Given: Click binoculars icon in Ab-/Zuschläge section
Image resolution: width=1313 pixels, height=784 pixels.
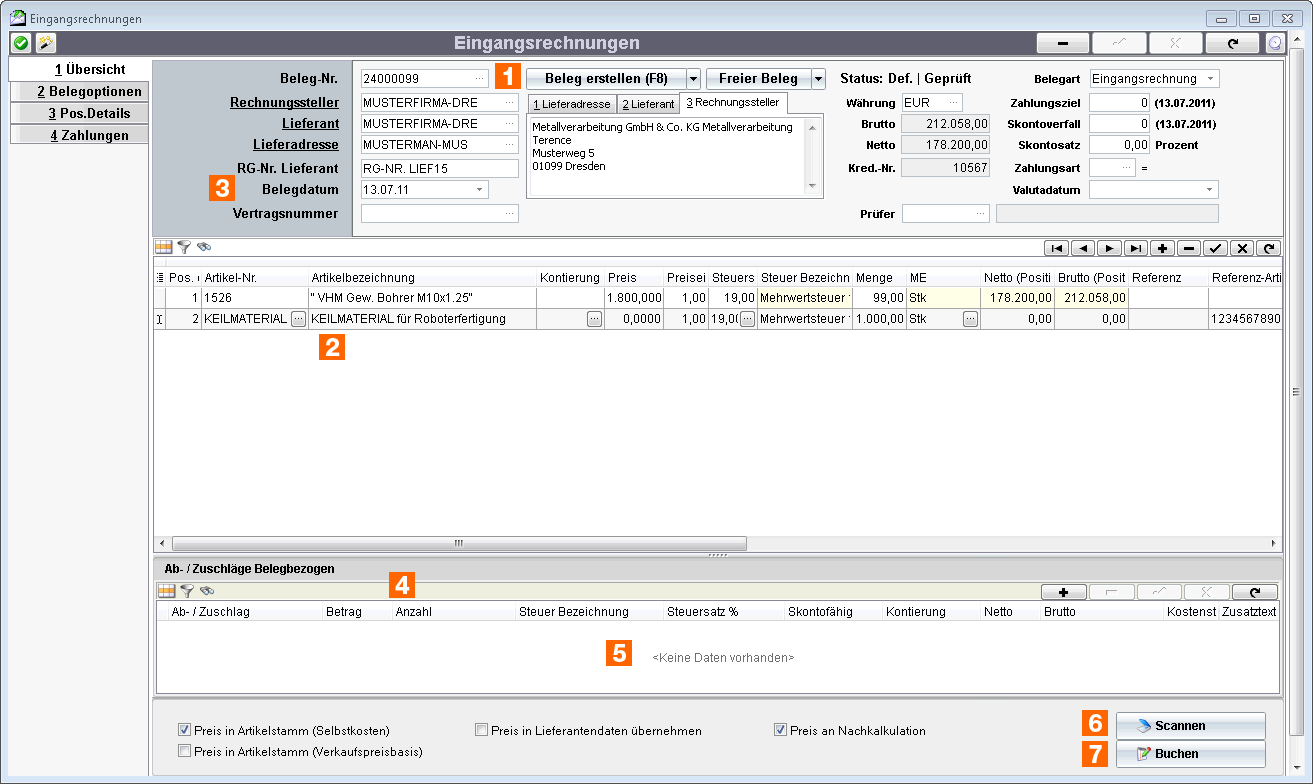Looking at the screenshot, I should coord(207,591).
